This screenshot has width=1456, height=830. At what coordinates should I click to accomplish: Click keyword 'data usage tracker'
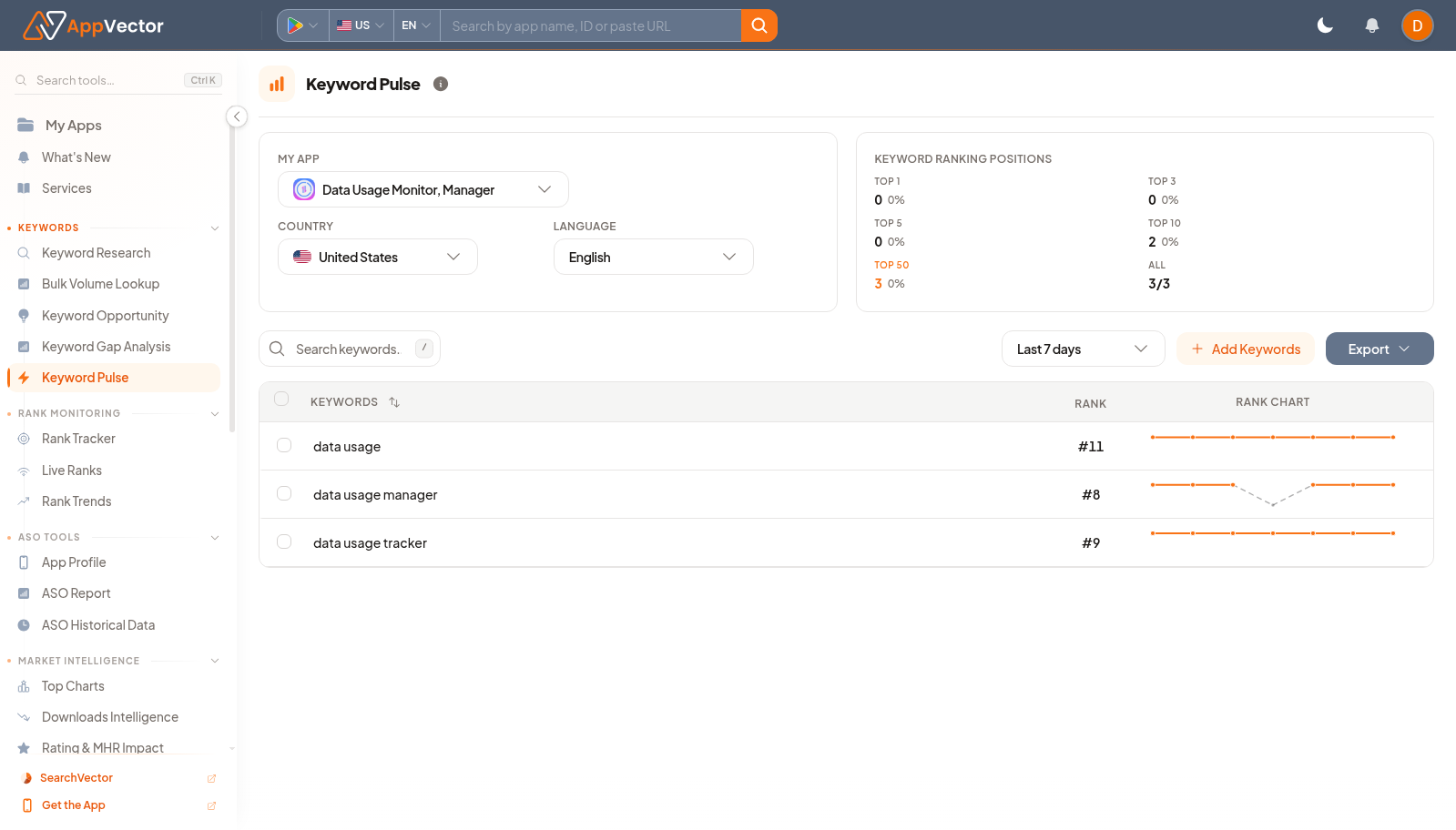pyautogui.click(x=370, y=543)
